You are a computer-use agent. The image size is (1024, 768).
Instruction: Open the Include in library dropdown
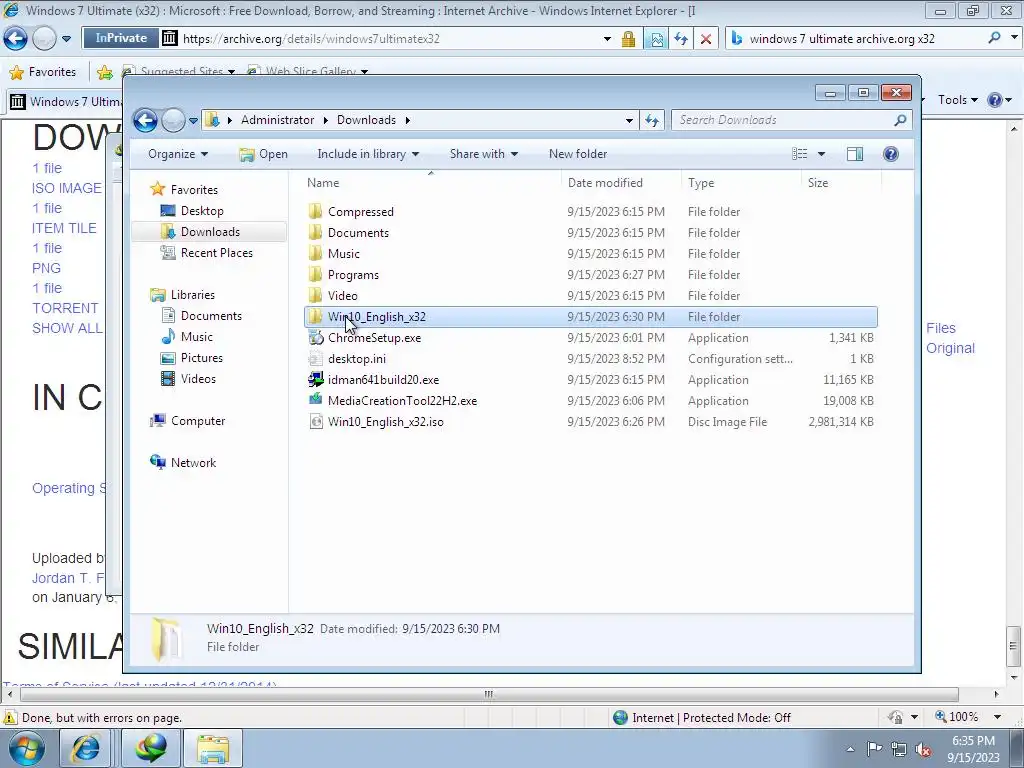[x=368, y=153]
